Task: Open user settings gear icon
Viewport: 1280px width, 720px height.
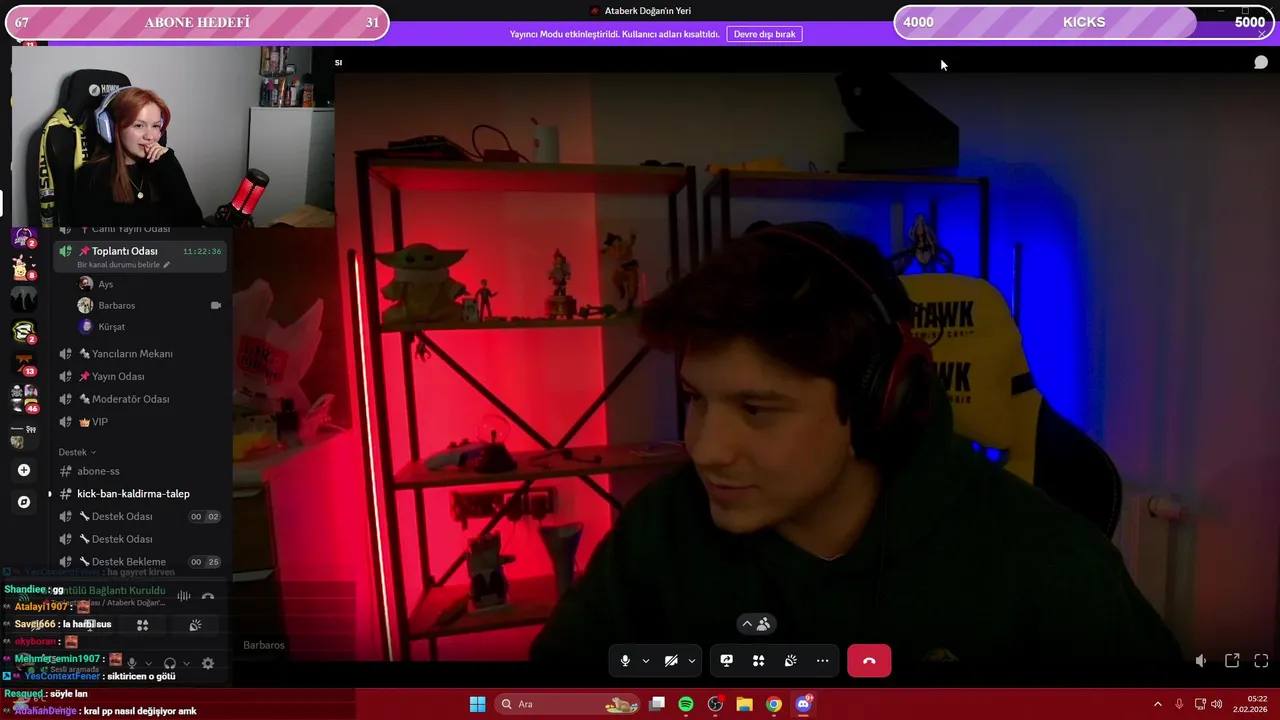Action: coord(208,663)
